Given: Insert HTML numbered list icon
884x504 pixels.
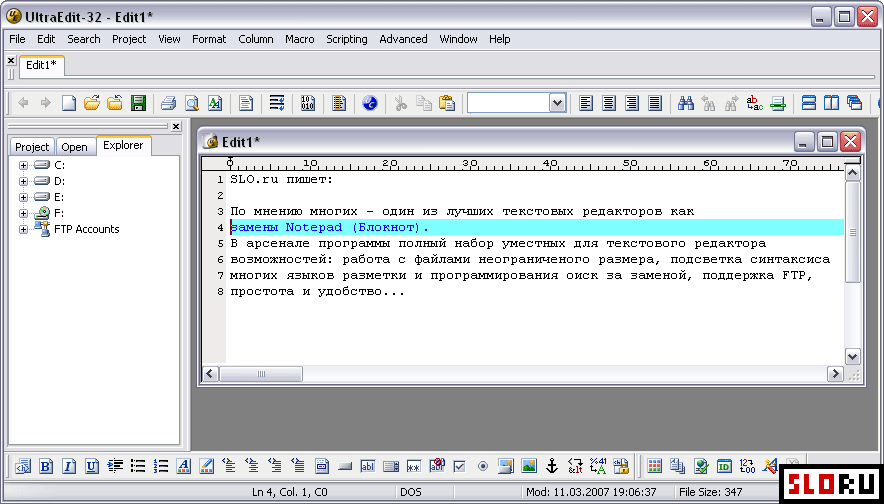Looking at the screenshot, I should point(161,466).
